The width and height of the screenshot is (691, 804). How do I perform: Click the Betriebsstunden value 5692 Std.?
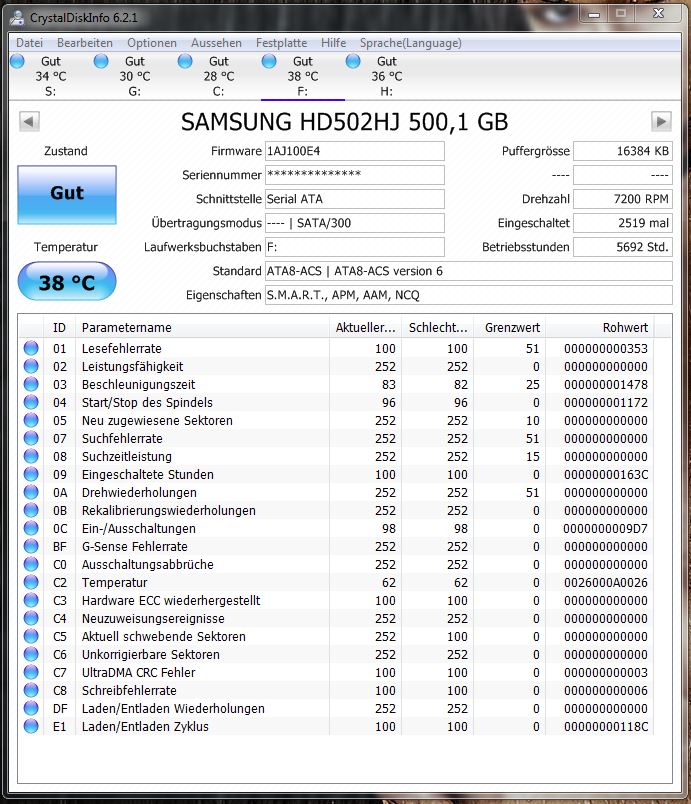pos(623,247)
